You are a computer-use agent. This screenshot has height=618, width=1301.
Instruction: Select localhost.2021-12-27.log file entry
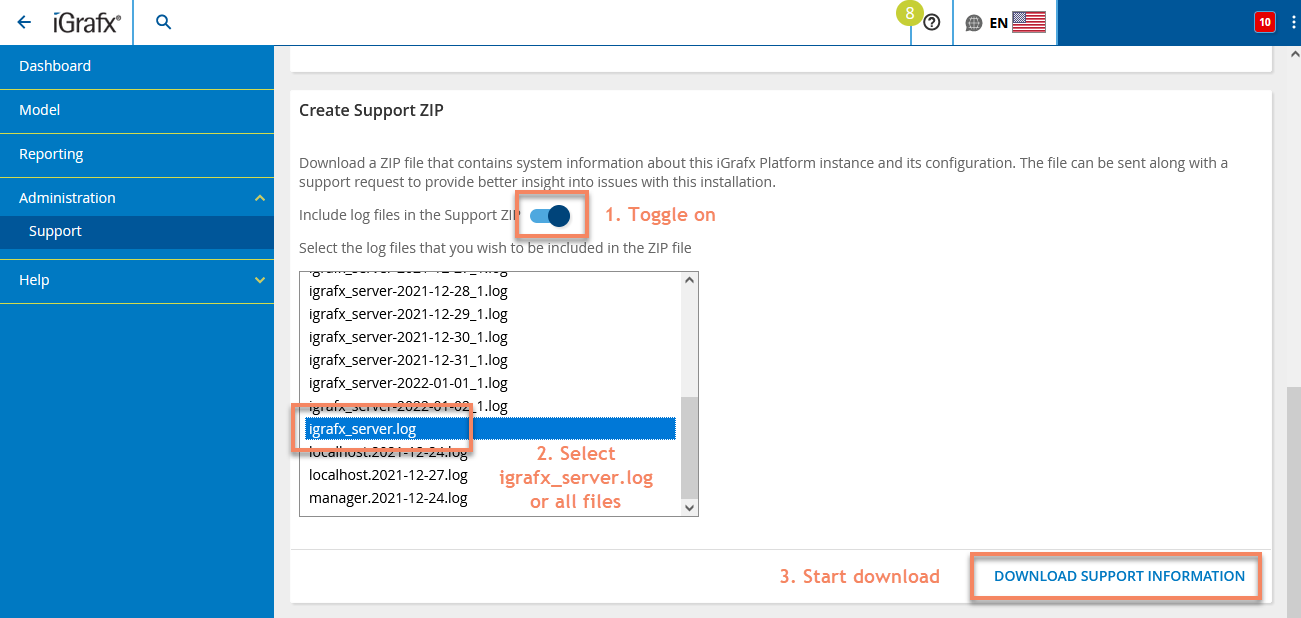pyautogui.click(x=388, y=475)
